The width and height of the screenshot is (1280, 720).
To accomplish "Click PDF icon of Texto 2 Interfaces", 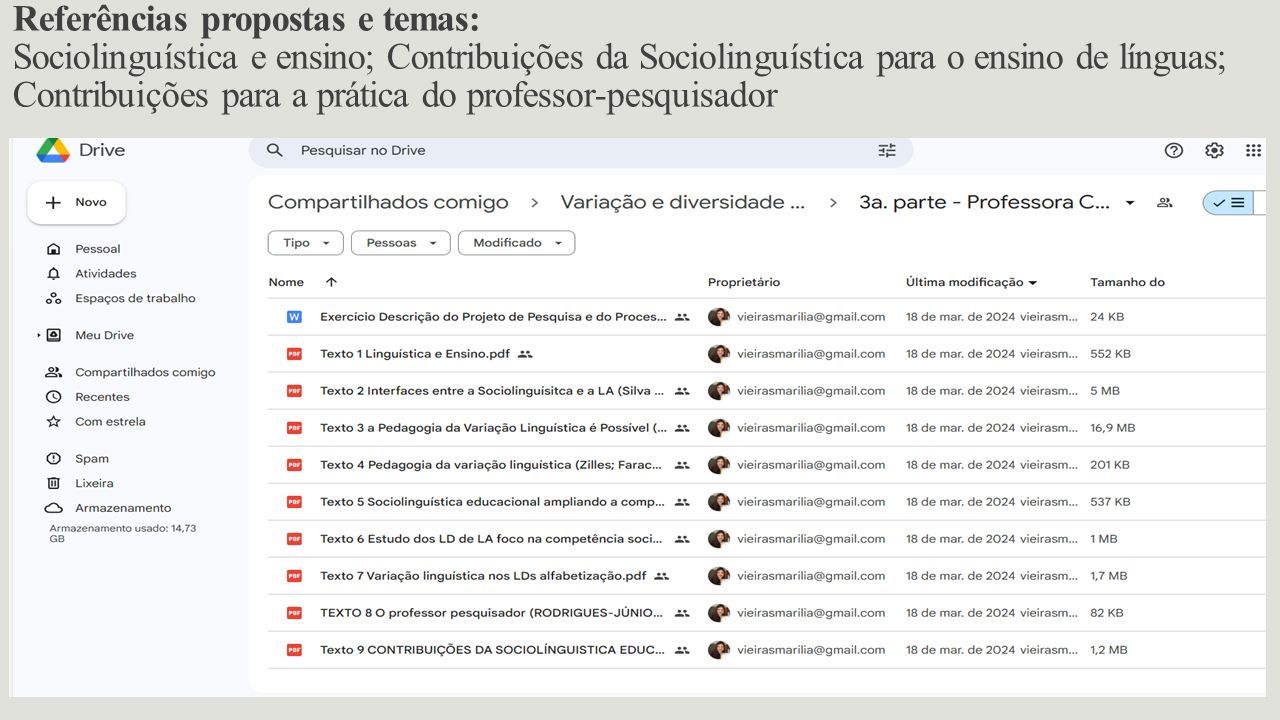I will [x=294, y=391].
